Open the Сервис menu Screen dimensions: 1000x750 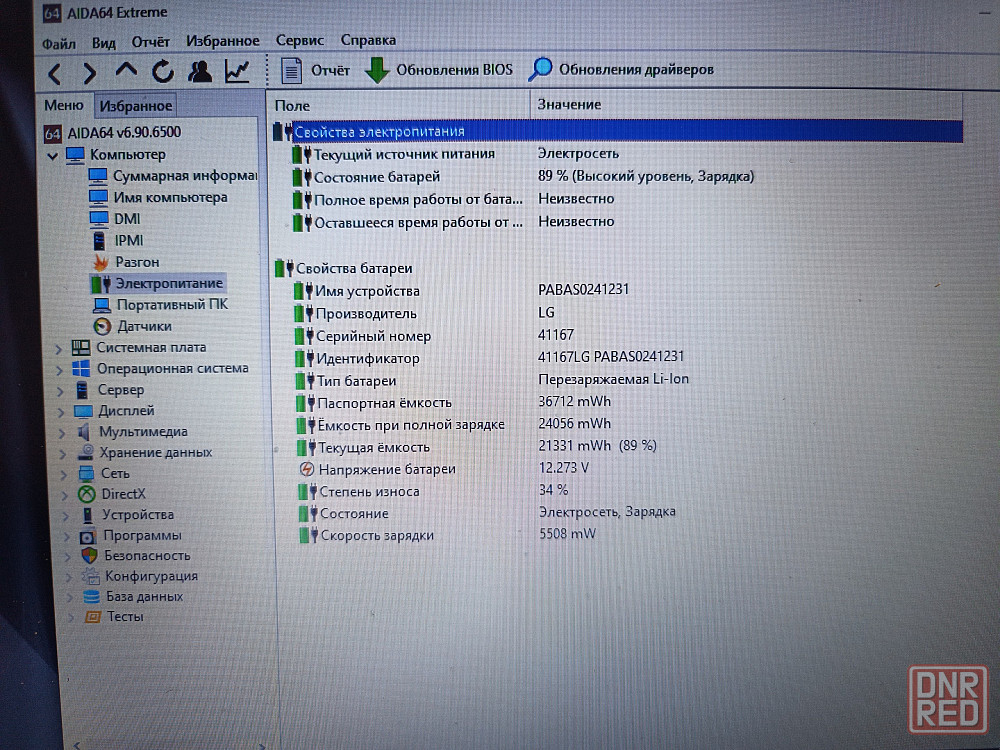300,40
